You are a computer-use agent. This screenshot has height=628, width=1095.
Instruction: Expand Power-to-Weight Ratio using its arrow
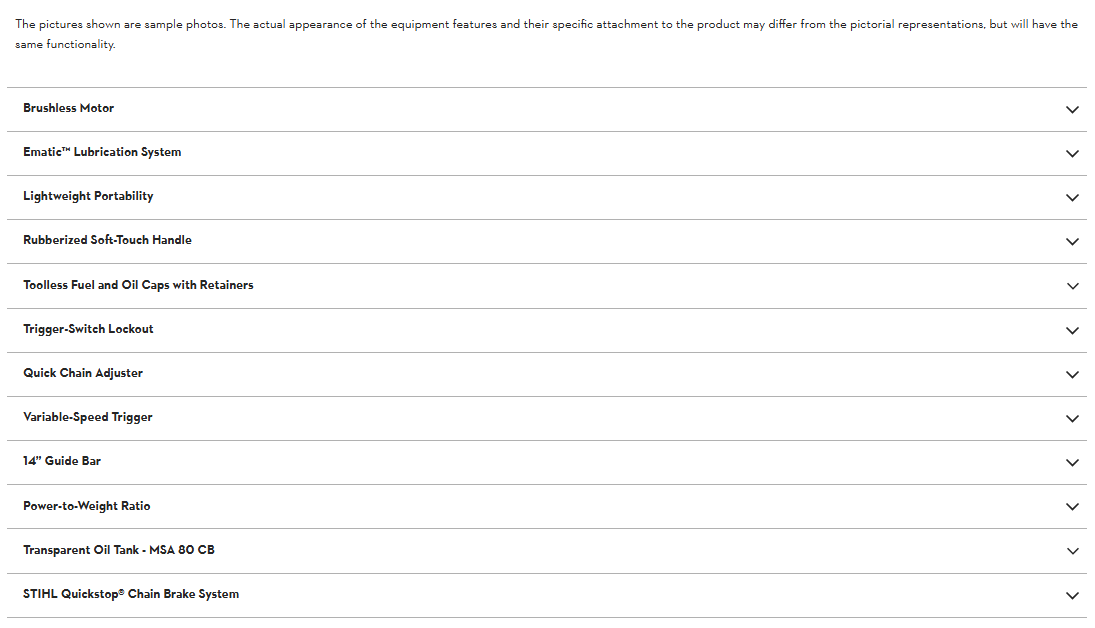tap(1072, 507)
